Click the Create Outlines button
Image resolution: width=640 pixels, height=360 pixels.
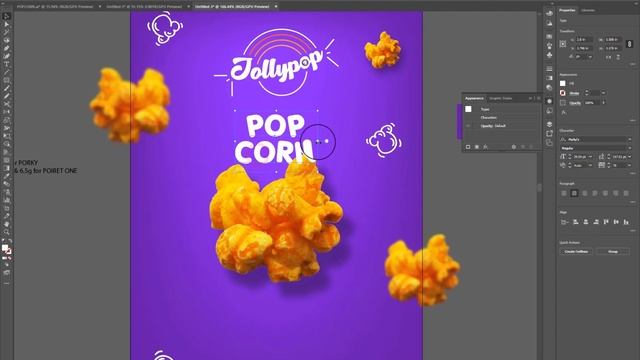(576, 251)
